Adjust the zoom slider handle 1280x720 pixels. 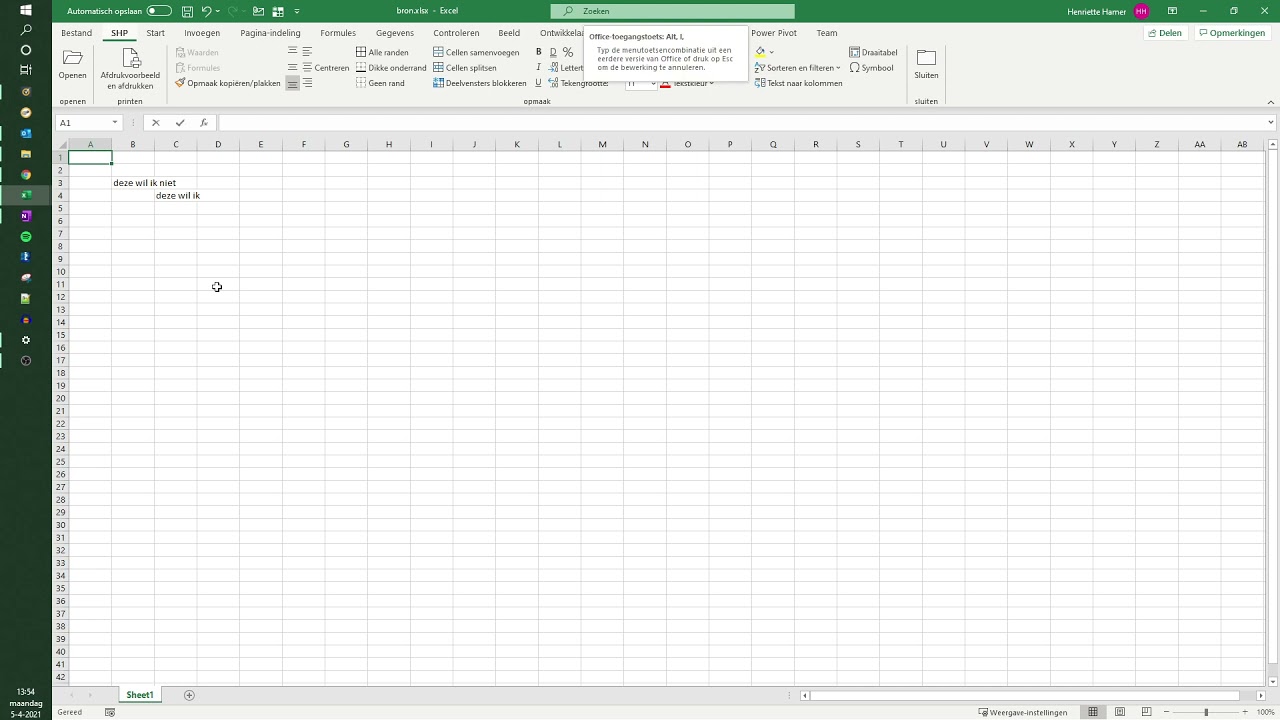pyautogui.click(x=1206, y=712)
